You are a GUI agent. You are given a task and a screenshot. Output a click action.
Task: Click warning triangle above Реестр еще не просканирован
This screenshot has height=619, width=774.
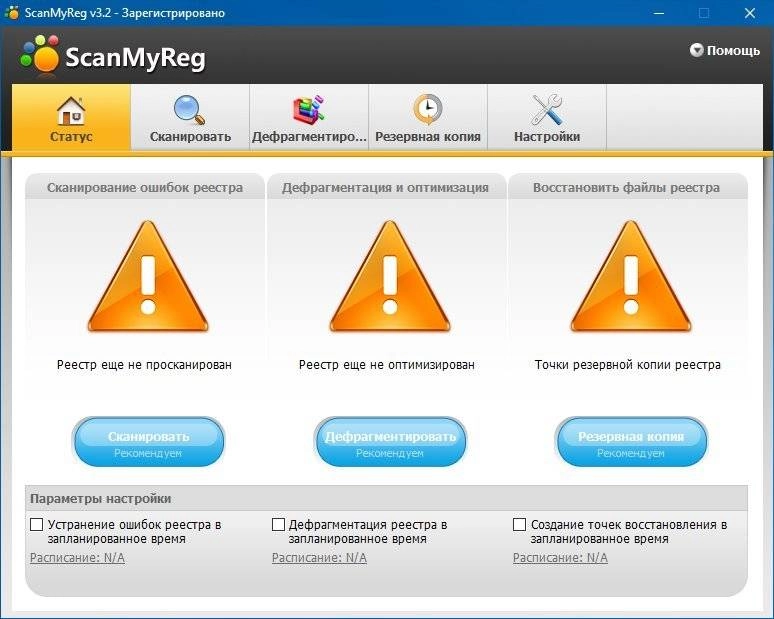pos(148,276)
